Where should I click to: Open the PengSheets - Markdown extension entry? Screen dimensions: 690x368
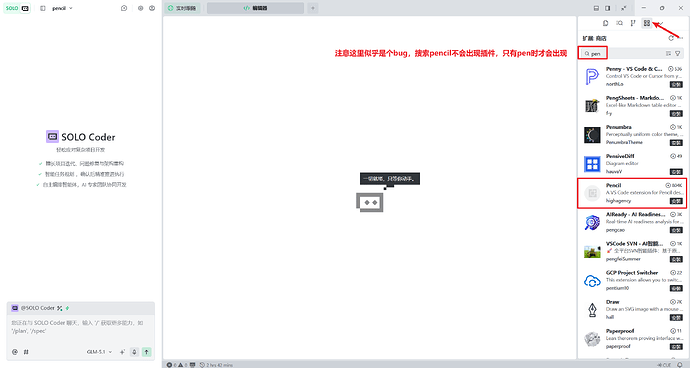click(632, 106)
